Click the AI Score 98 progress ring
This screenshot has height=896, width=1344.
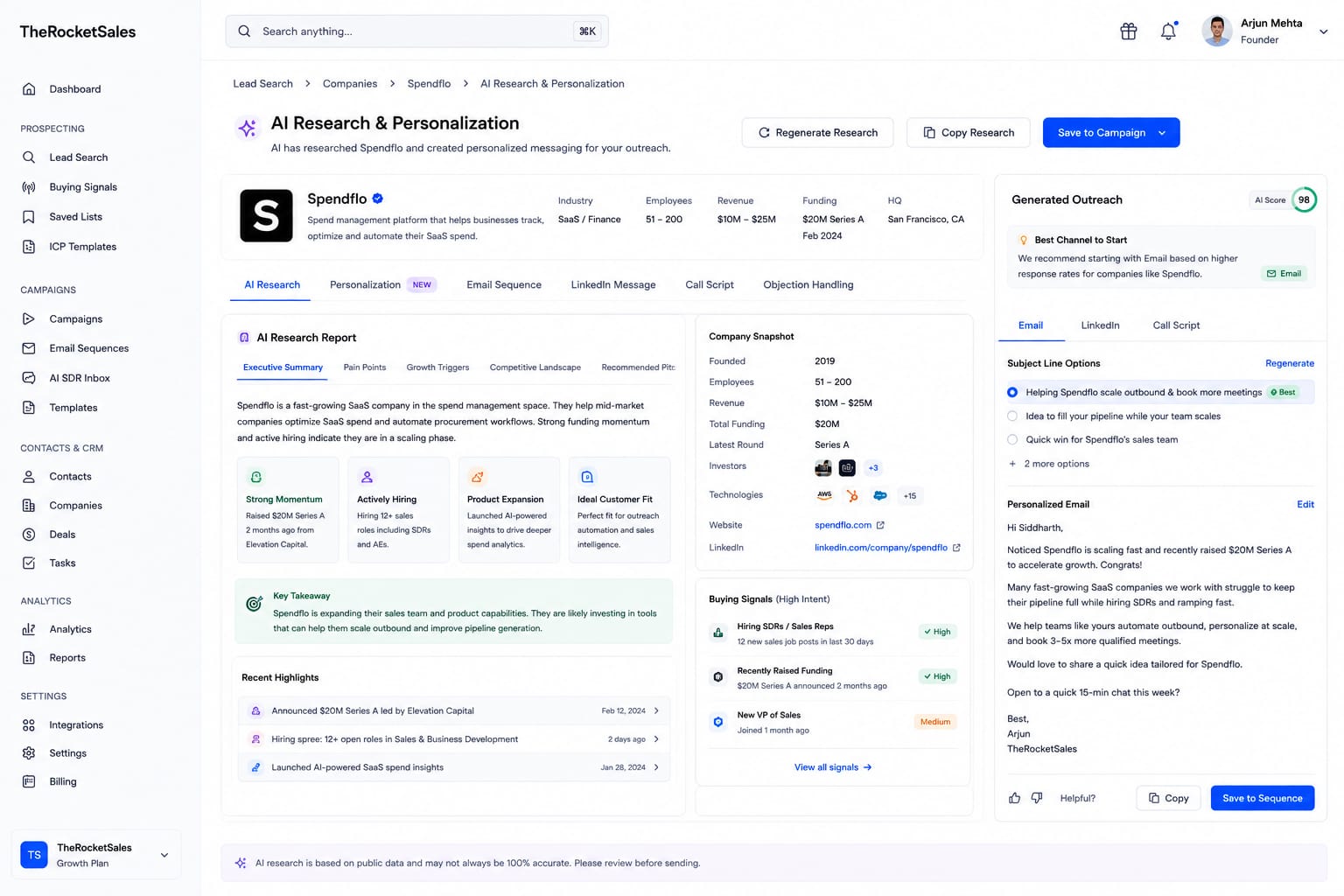tap(1304, 199)
